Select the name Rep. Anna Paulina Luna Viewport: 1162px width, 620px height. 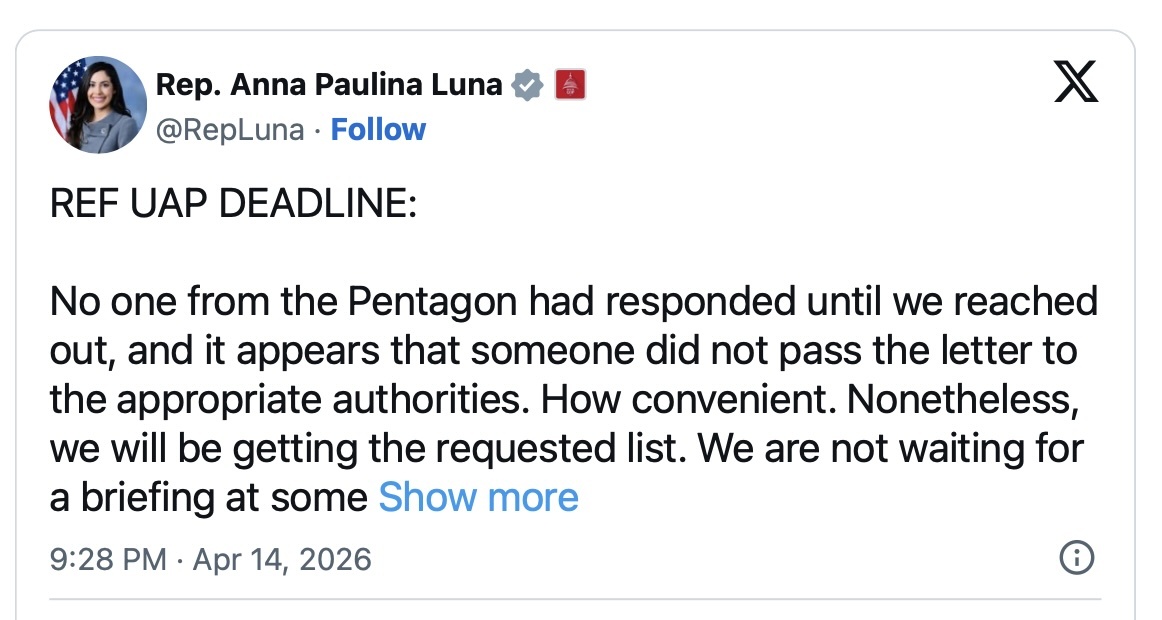point(330,84)
